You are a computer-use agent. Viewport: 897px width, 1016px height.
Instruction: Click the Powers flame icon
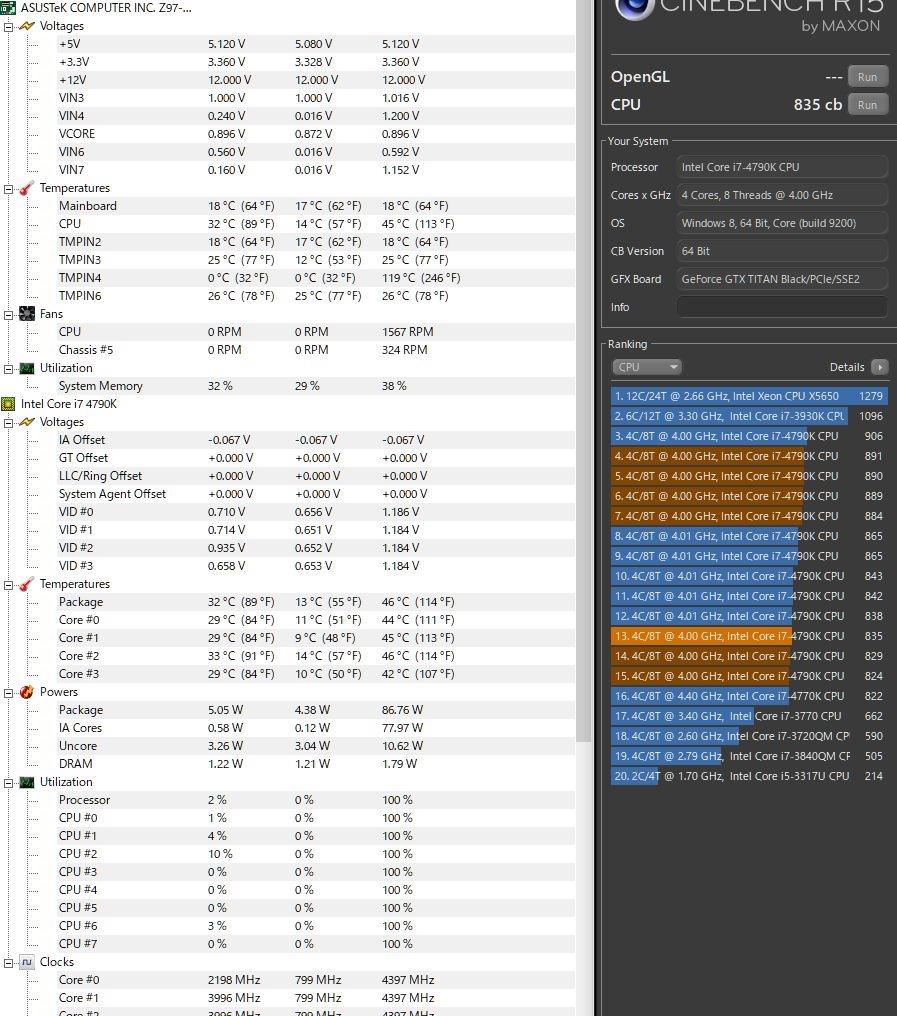pyautogui.click(x=27, y=692)
